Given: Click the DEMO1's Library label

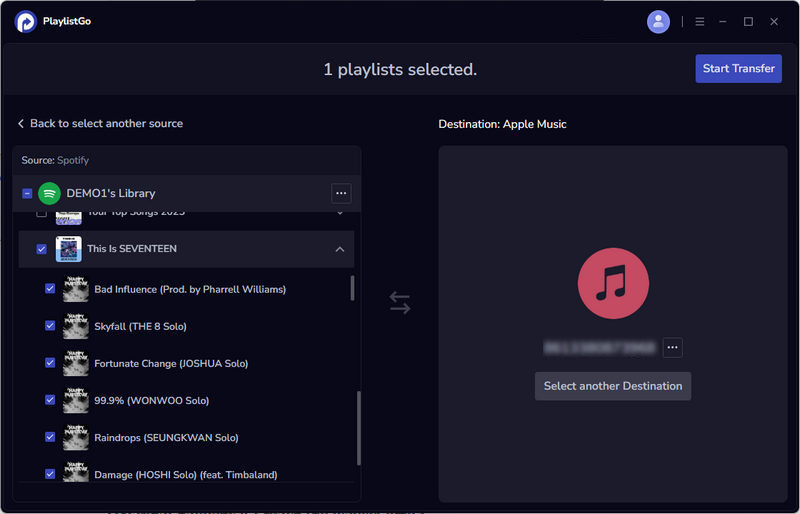Looking at the screenshot, I should tap(111, 193).
